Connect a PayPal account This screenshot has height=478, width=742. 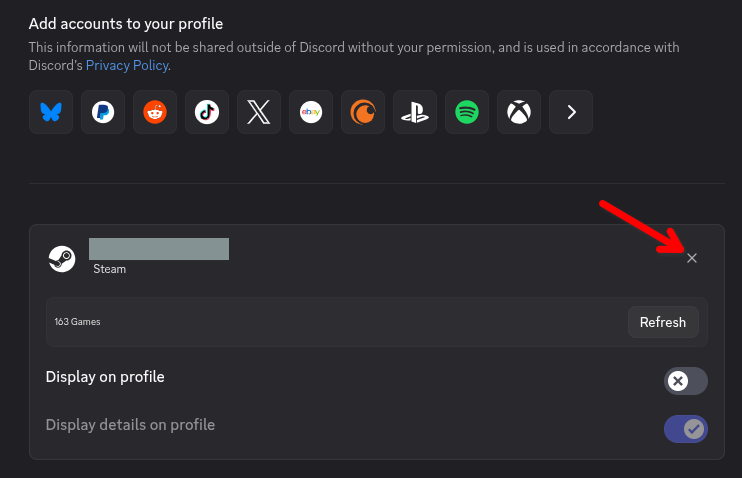click(x=103, y=112)
